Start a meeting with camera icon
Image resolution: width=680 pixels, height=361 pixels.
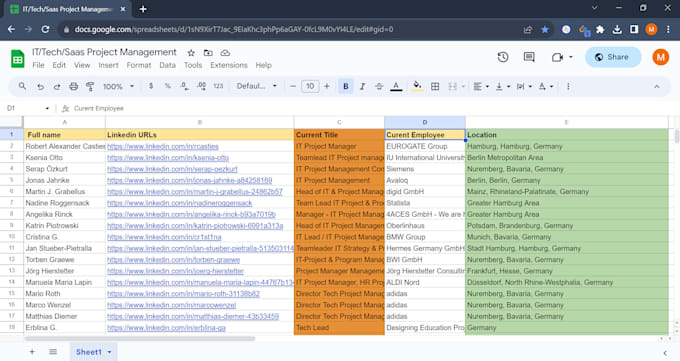557,57
